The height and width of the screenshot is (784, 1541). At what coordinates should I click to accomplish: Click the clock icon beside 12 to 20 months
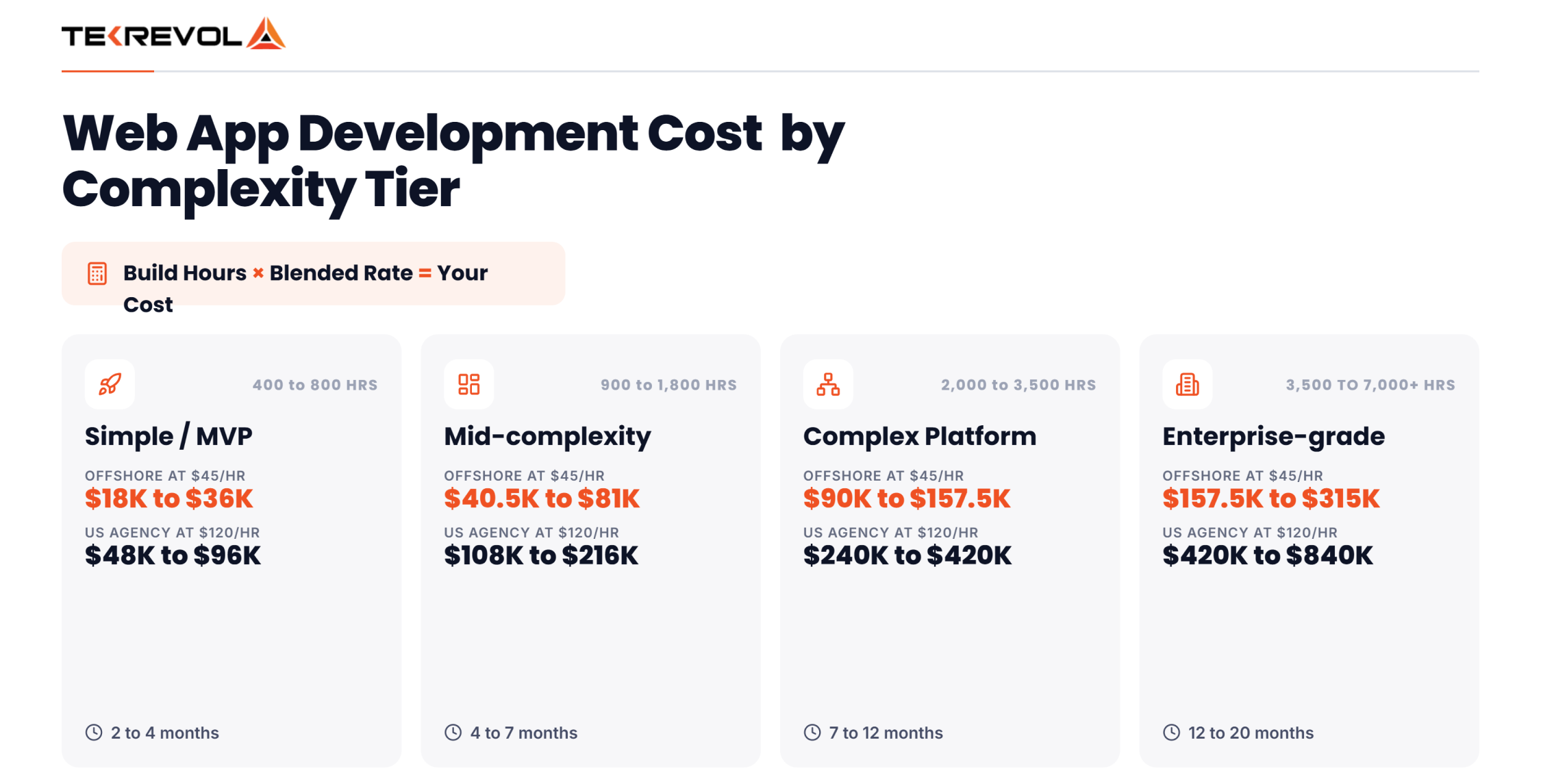pos(1172,733)
